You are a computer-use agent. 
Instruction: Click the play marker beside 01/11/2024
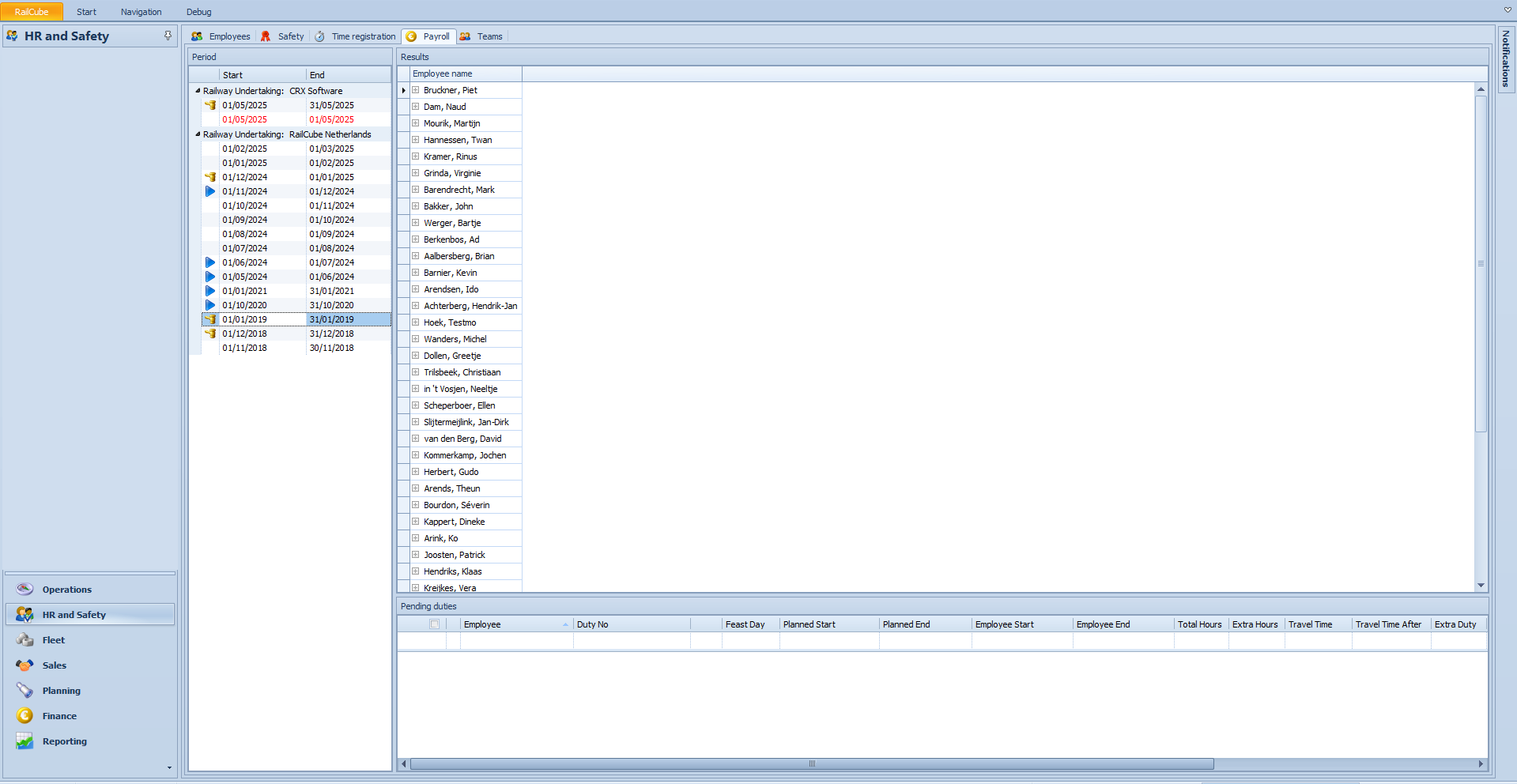pyautogui.click(x=210, y=191)
